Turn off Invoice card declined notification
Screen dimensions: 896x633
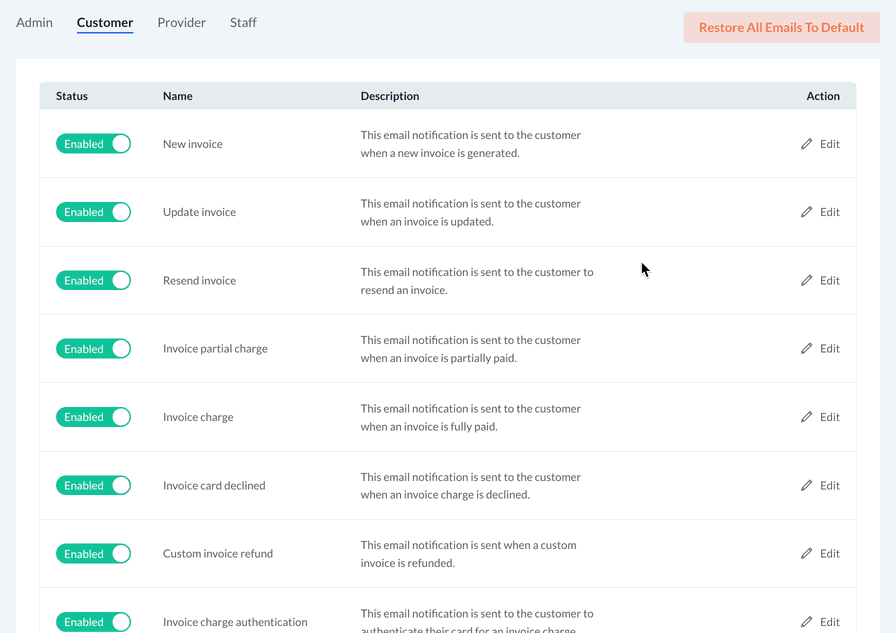tap(94, 486)
